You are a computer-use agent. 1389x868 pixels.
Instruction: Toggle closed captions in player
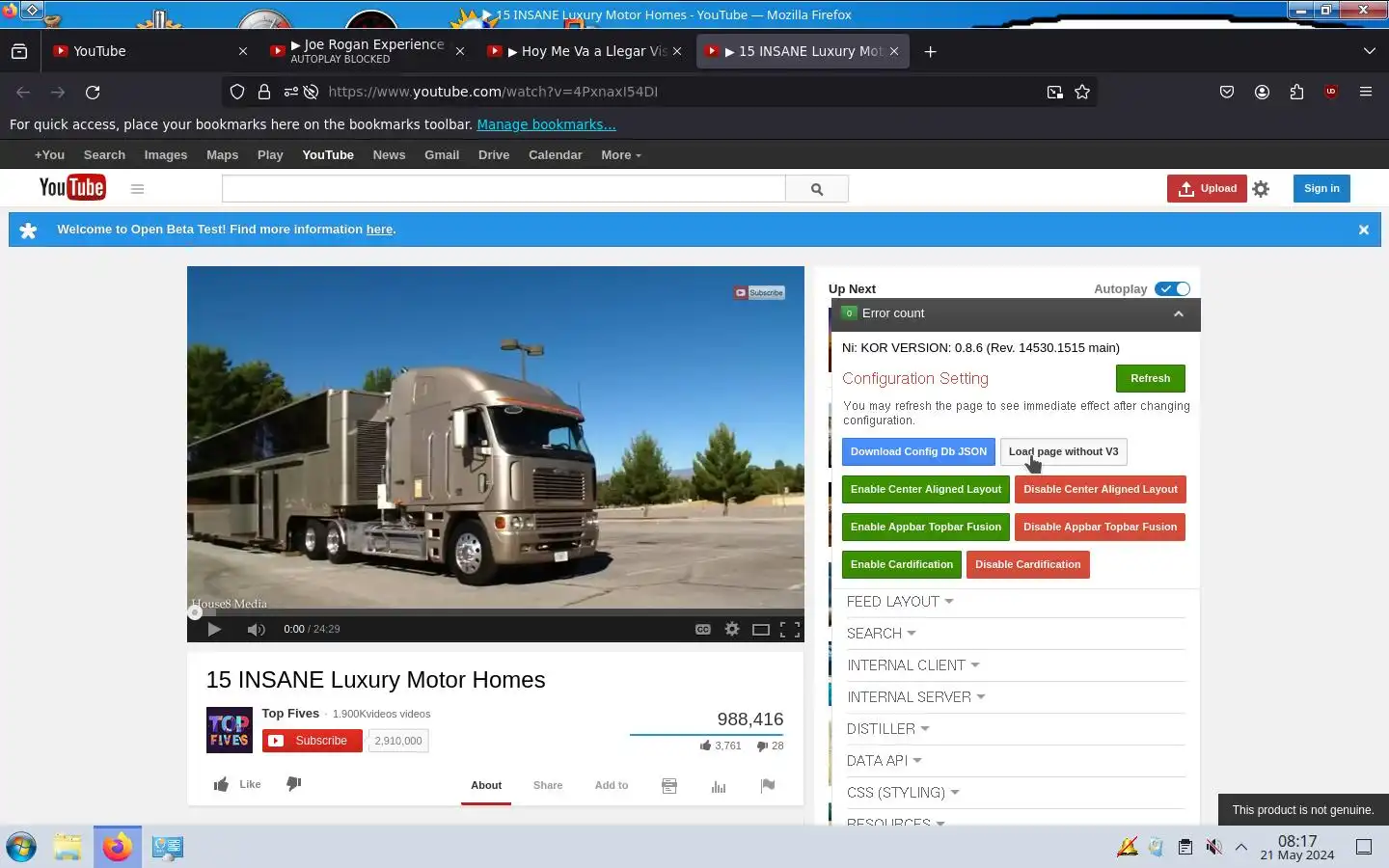703,629
